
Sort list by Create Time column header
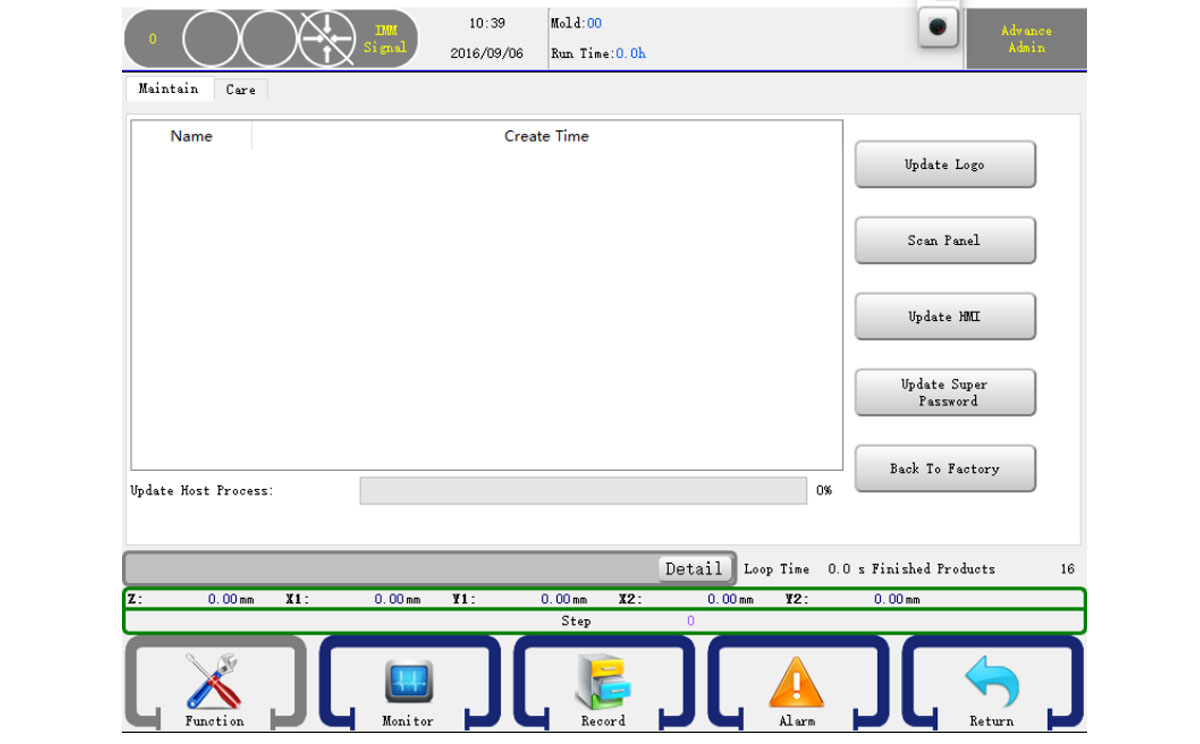point(546,136)
